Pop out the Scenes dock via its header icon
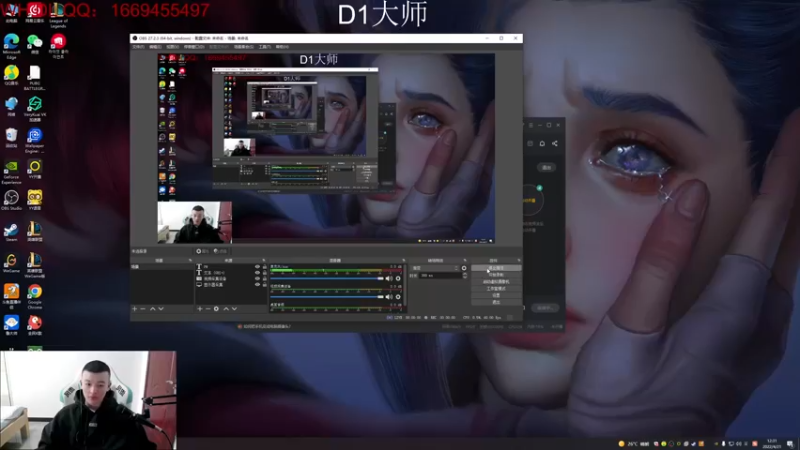 tap(190, 261)
